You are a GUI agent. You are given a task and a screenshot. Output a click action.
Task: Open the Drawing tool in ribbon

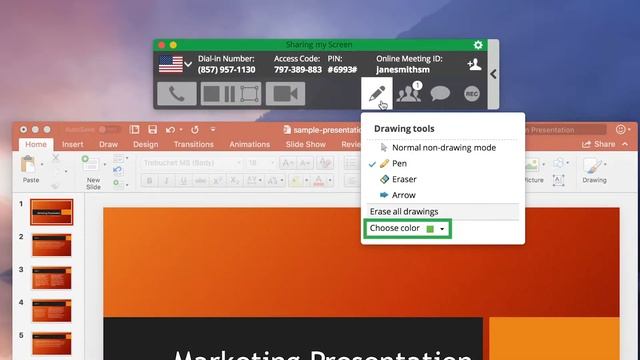[x=594, y=171]
